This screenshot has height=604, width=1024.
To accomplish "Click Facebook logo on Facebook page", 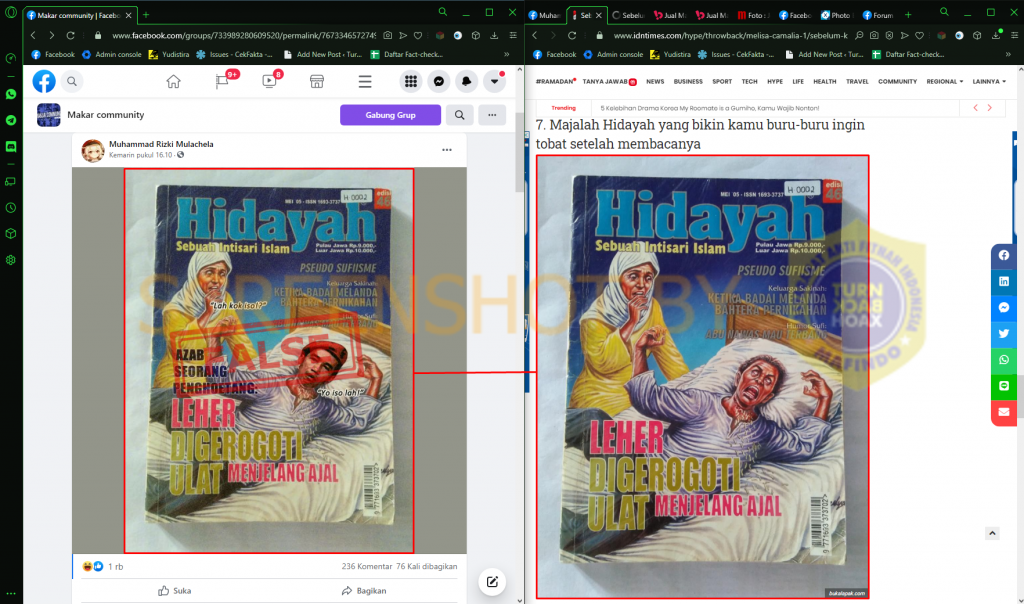I will tap(44, 82).
